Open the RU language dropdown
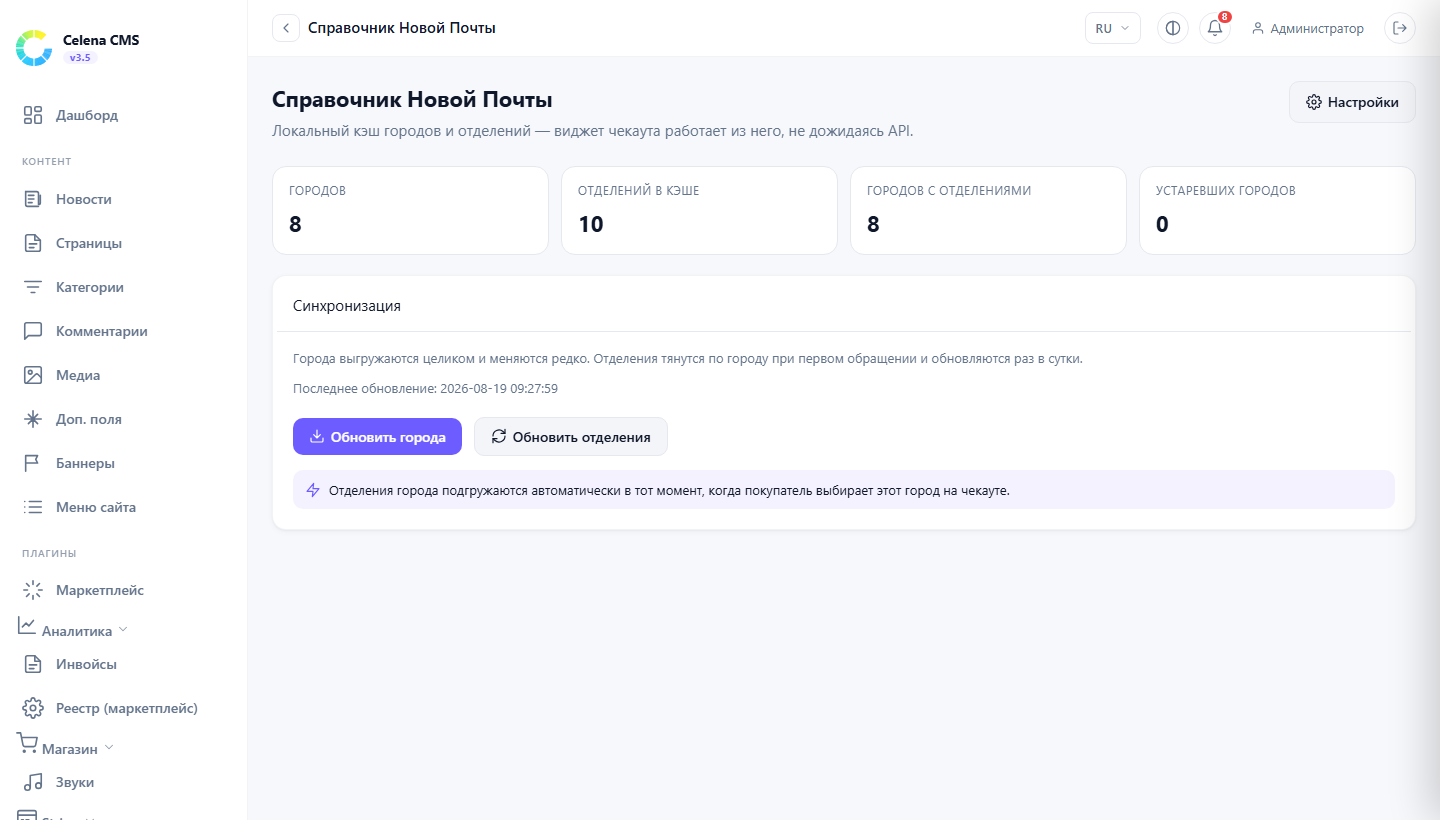 tap(1113, 28)
